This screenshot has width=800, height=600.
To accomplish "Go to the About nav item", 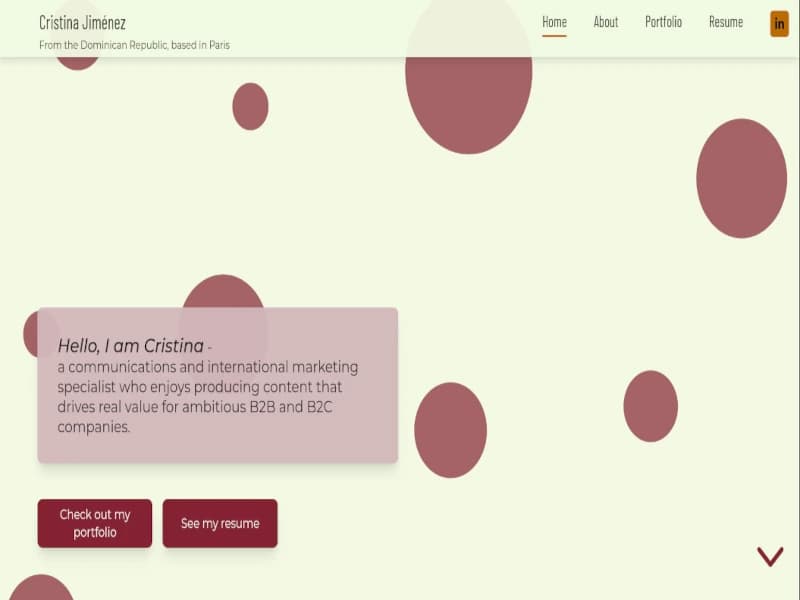I will tap(606, 22).
